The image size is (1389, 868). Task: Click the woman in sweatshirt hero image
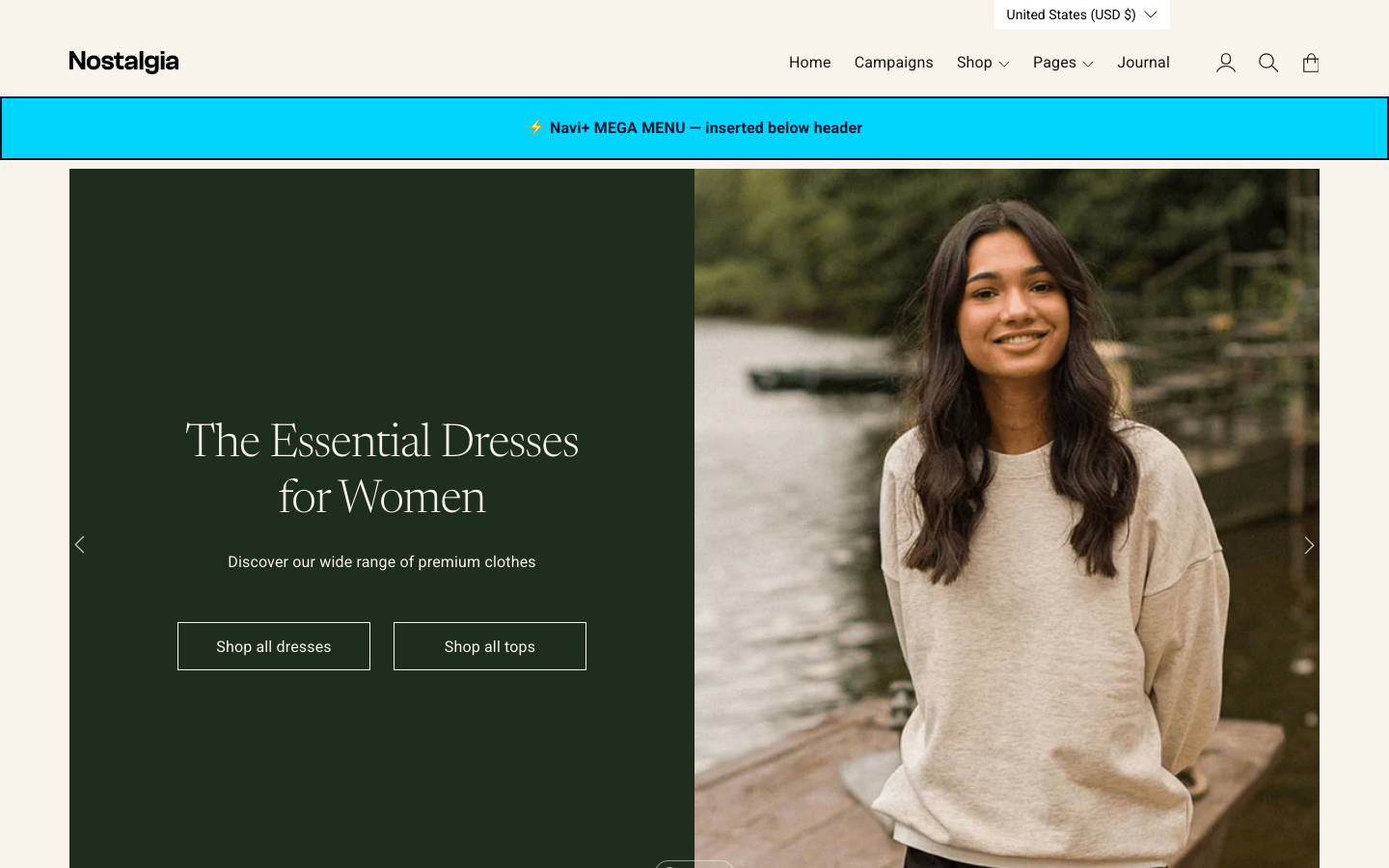coord(1007,519)
